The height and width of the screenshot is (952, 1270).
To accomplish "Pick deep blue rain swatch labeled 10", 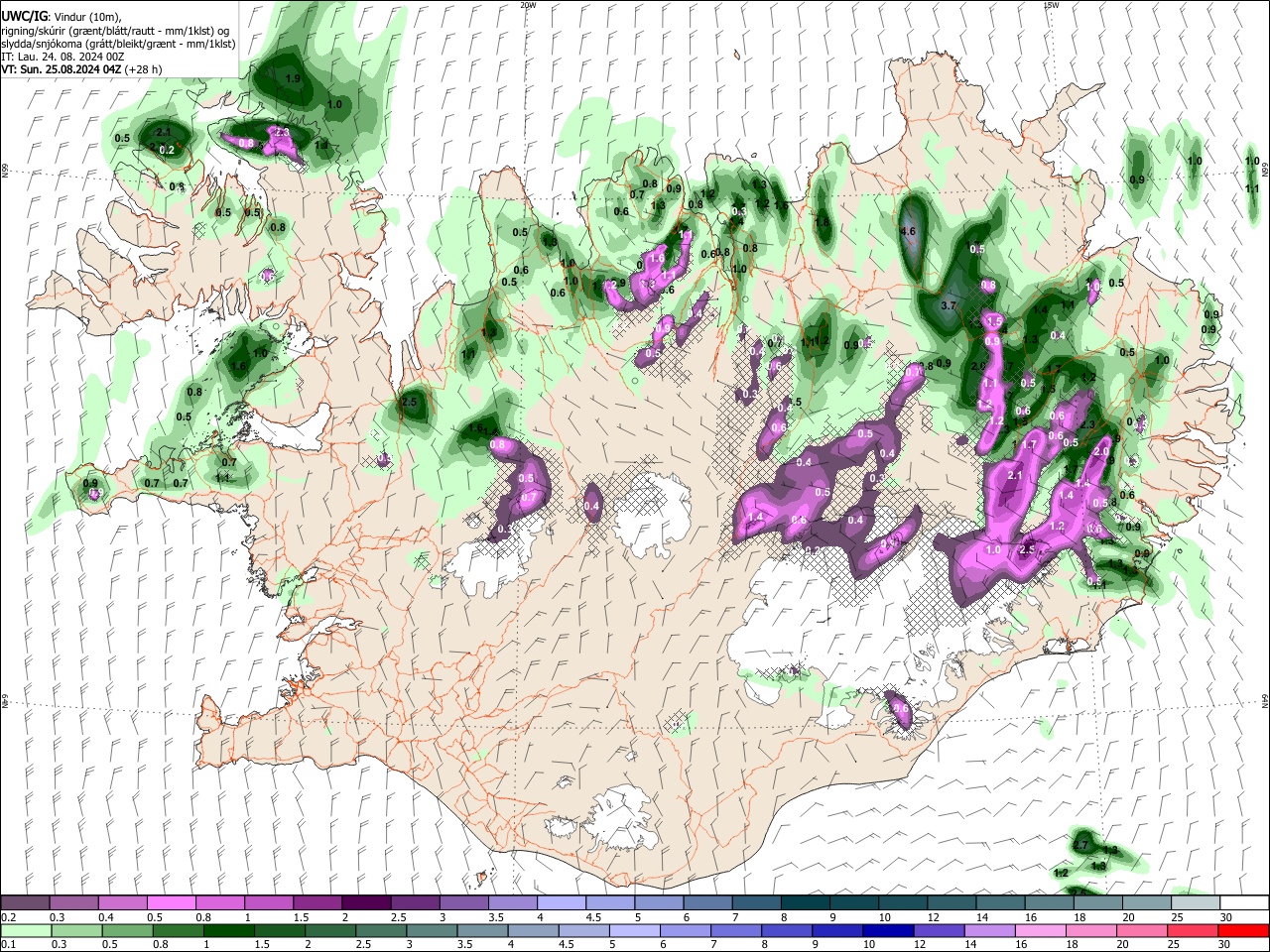I will [x=887, y=930].
